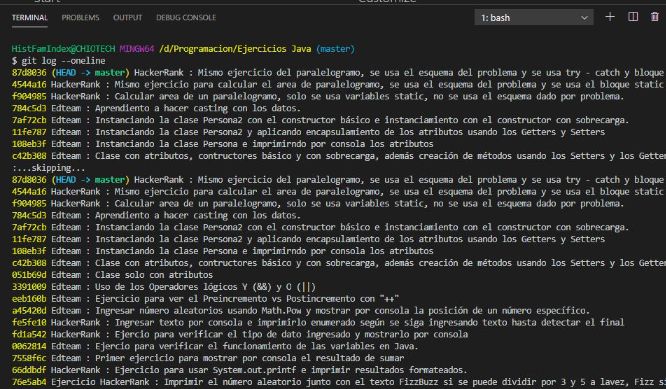
Task: Switch to the TERMINAL tab
Action: [30, 17]
